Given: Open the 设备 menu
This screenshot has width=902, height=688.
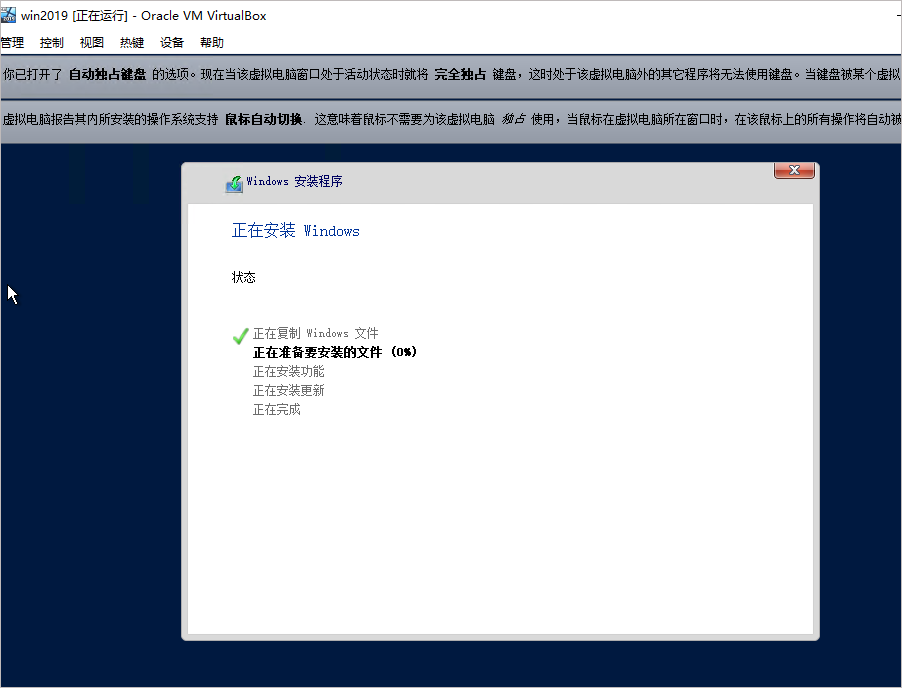Looking at the screenshot, I should coord(171,43).
